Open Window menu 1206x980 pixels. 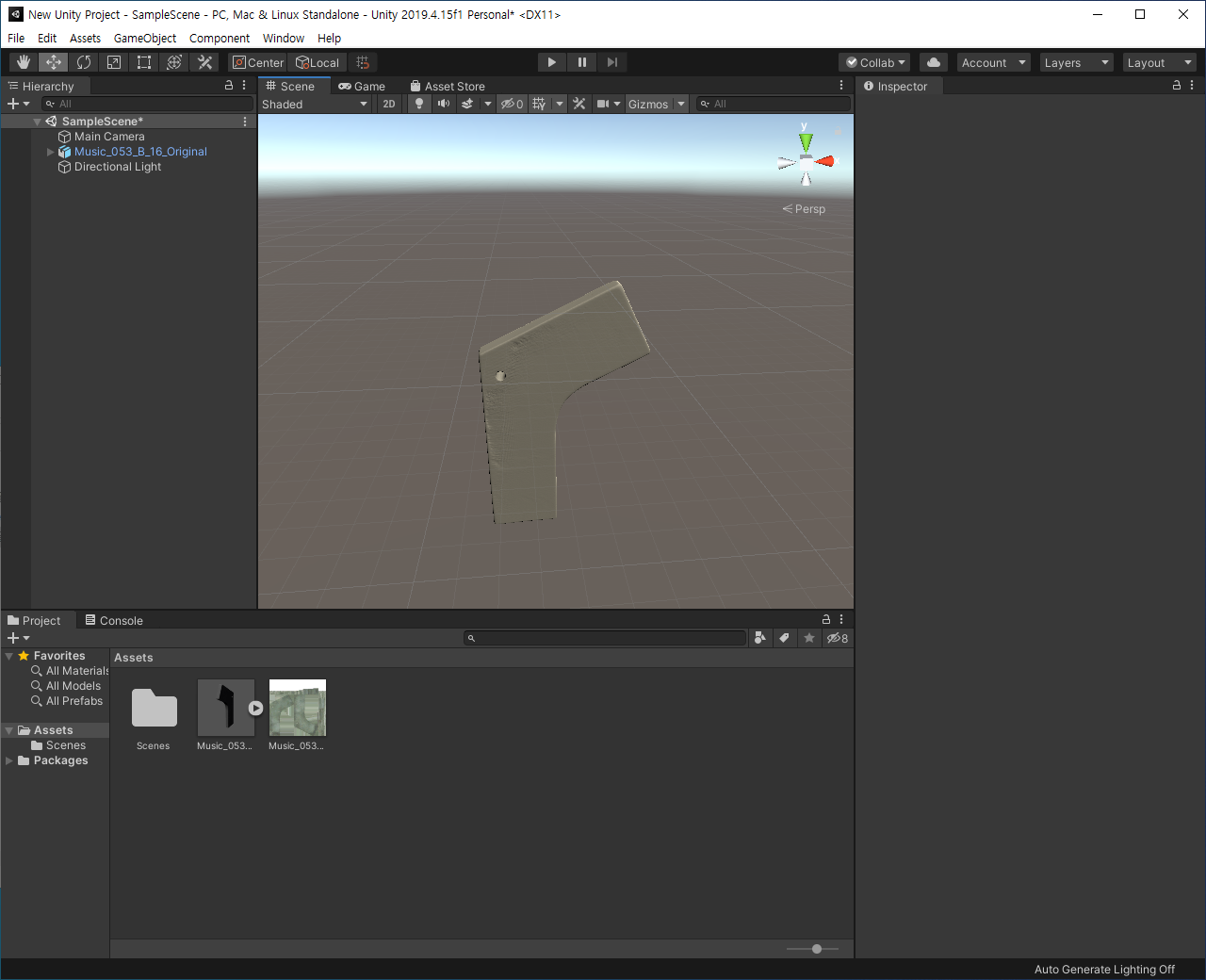click(284, 38)
